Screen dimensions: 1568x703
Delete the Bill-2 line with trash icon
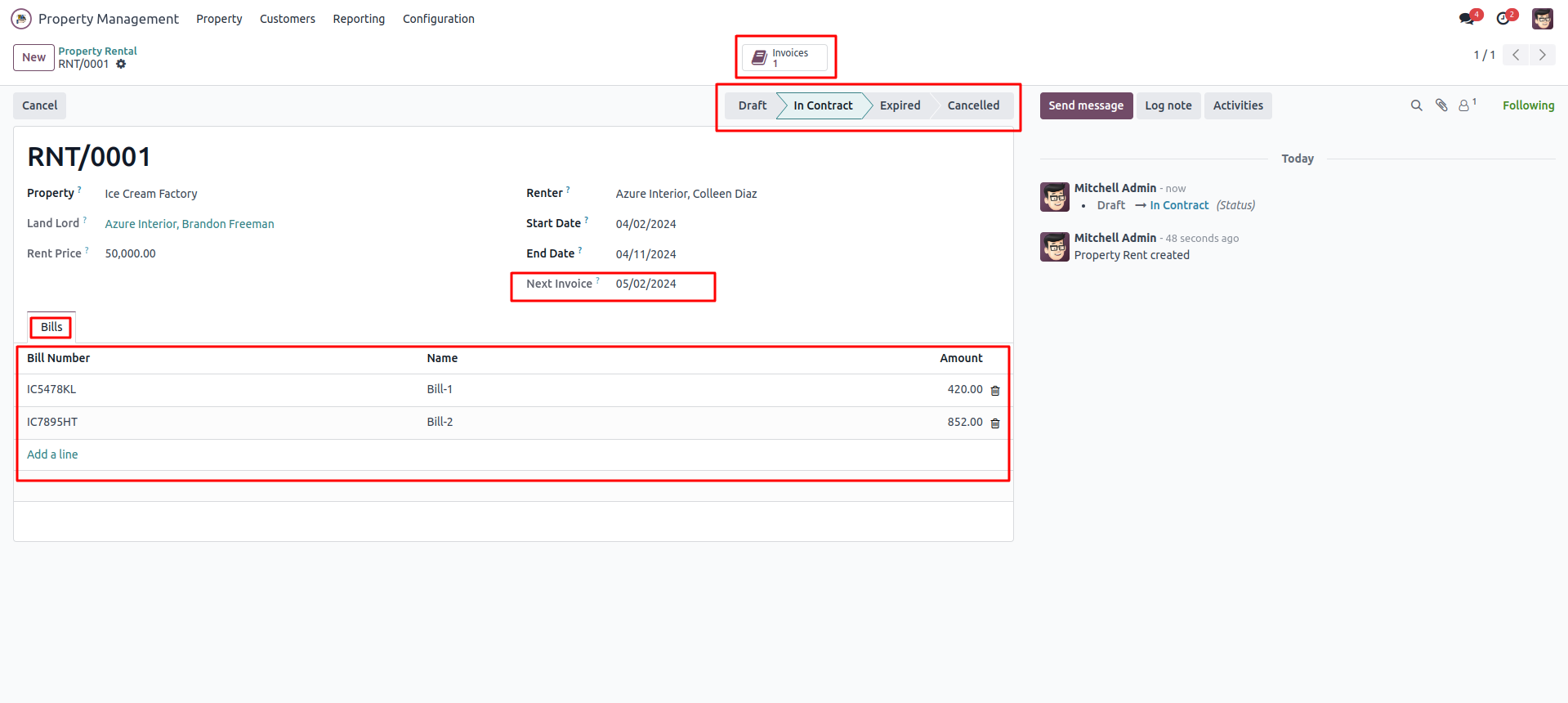coord(995,423)
